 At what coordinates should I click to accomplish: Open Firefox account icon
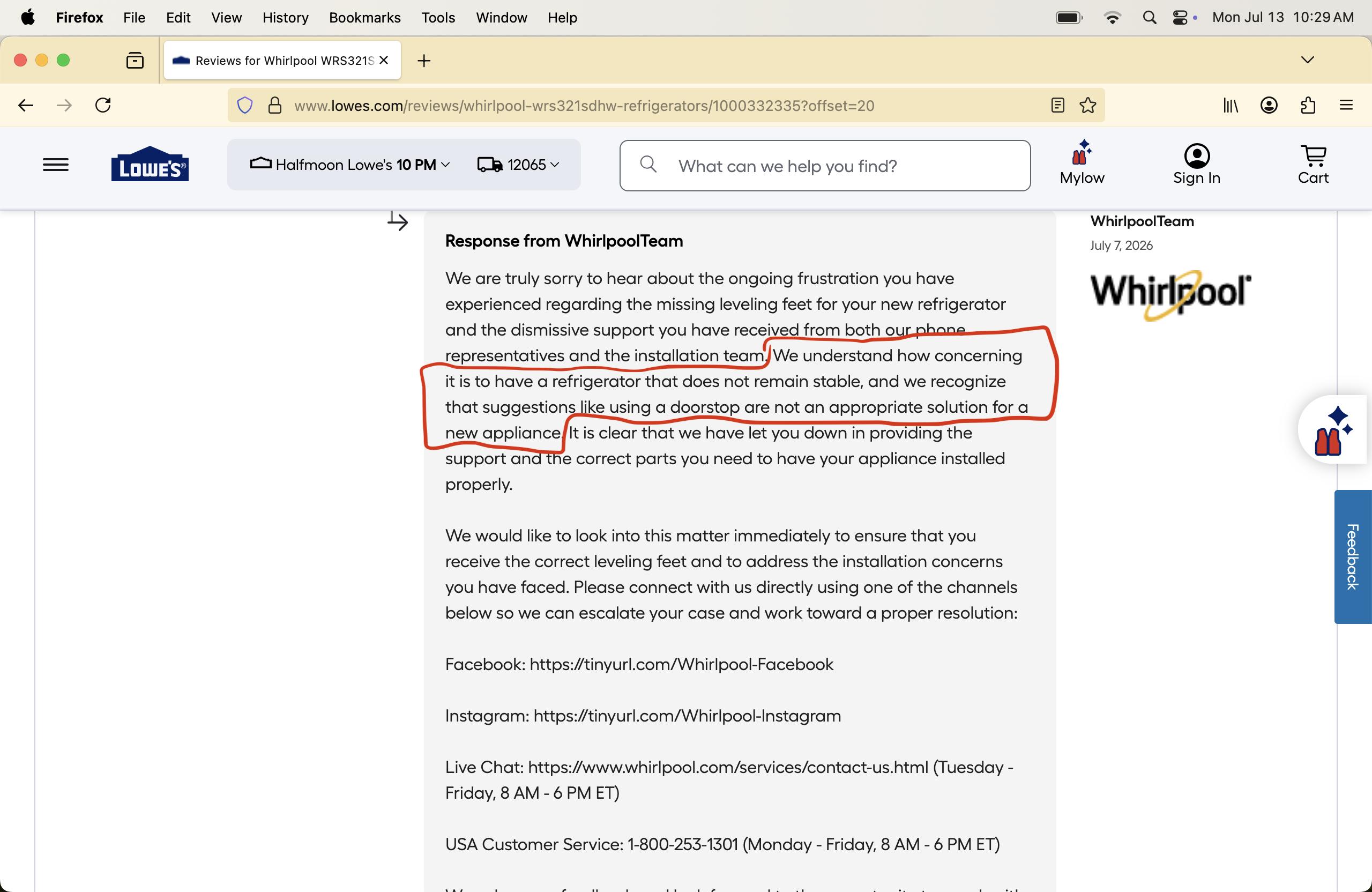pos(1269,105)
